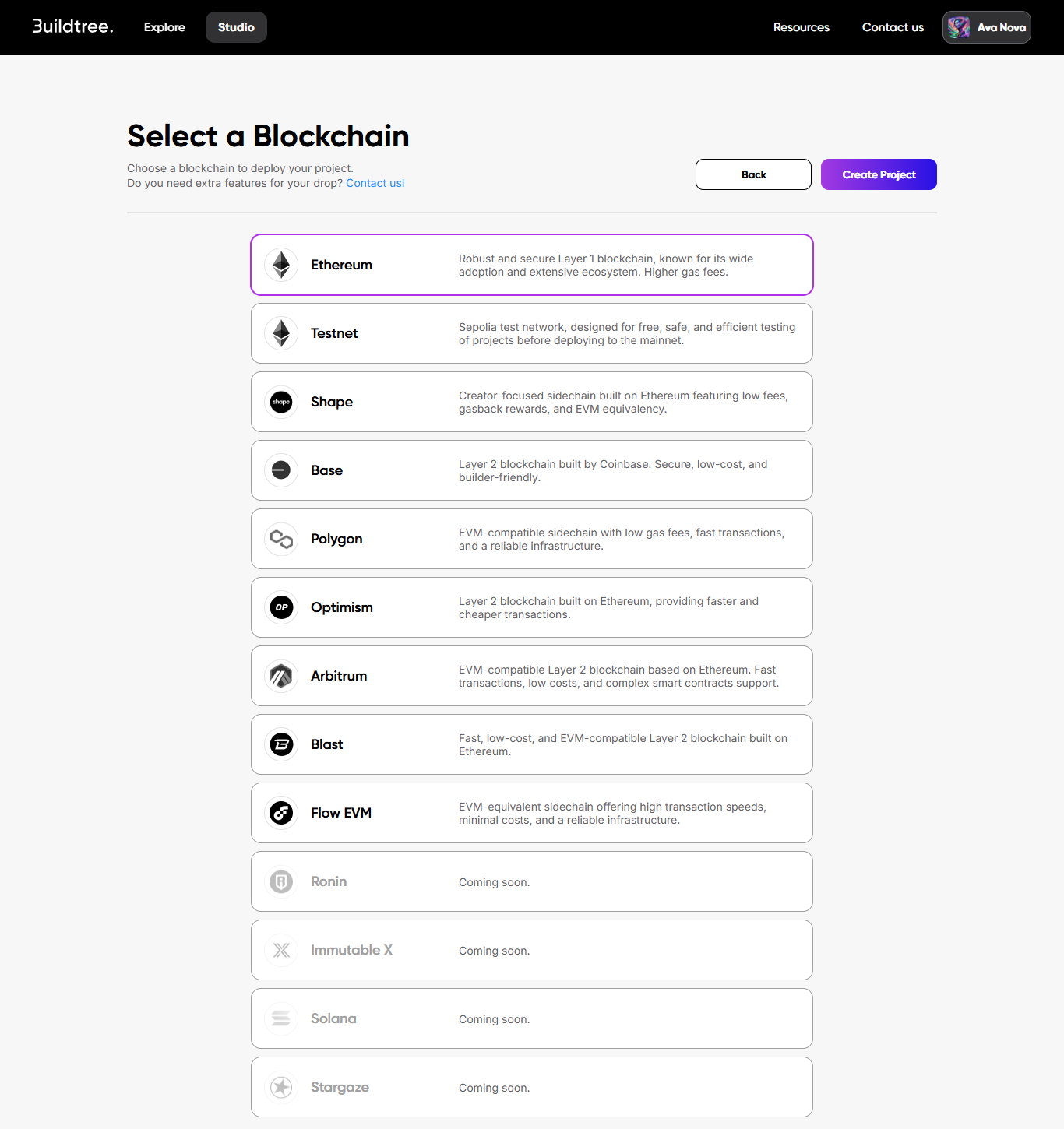Click the Buildtree logo
Viewport: 1064px width, 1129px height.
[72, 26]
